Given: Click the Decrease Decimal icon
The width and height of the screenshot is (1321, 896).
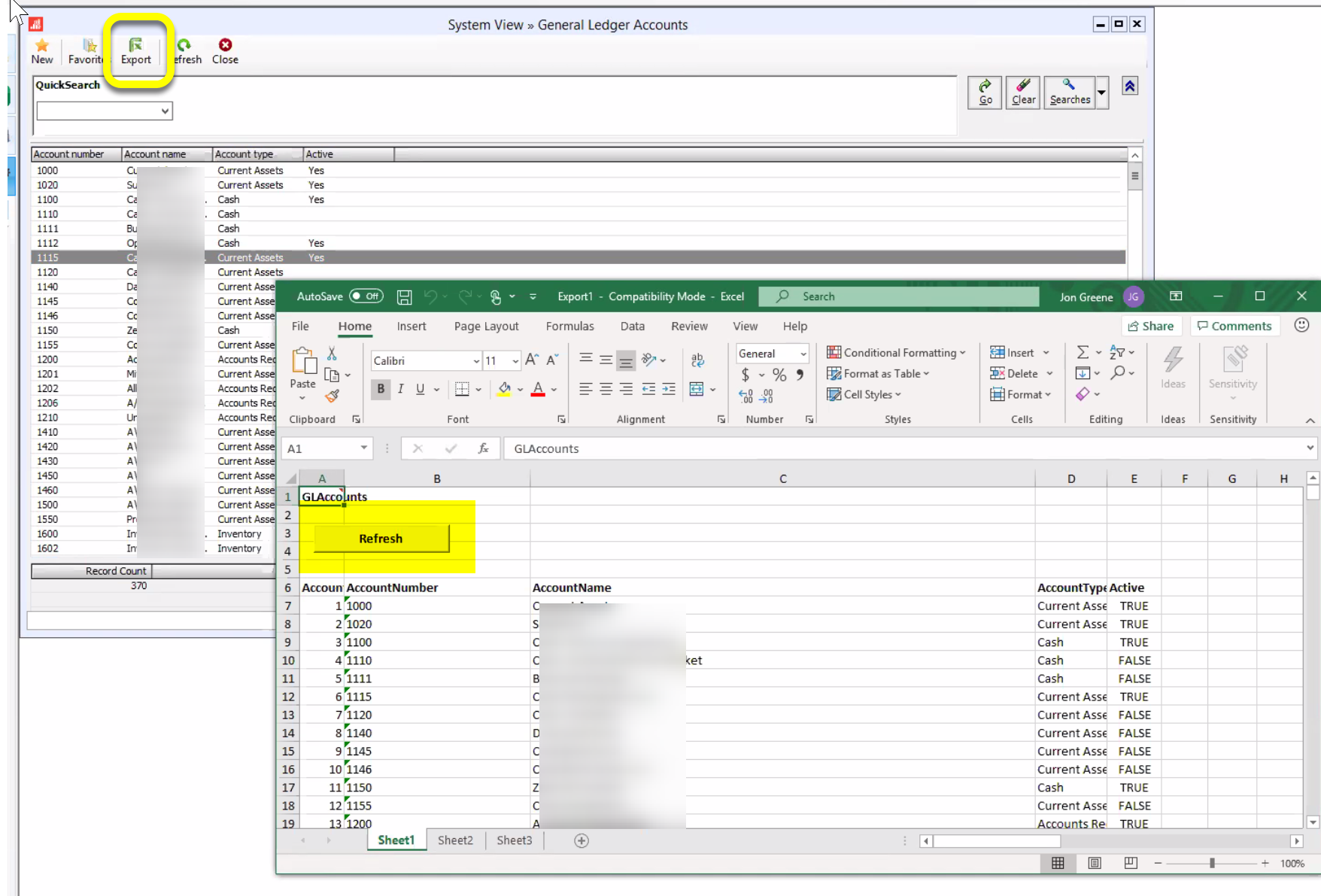Looking at the screenshot, I should [767, 396].
